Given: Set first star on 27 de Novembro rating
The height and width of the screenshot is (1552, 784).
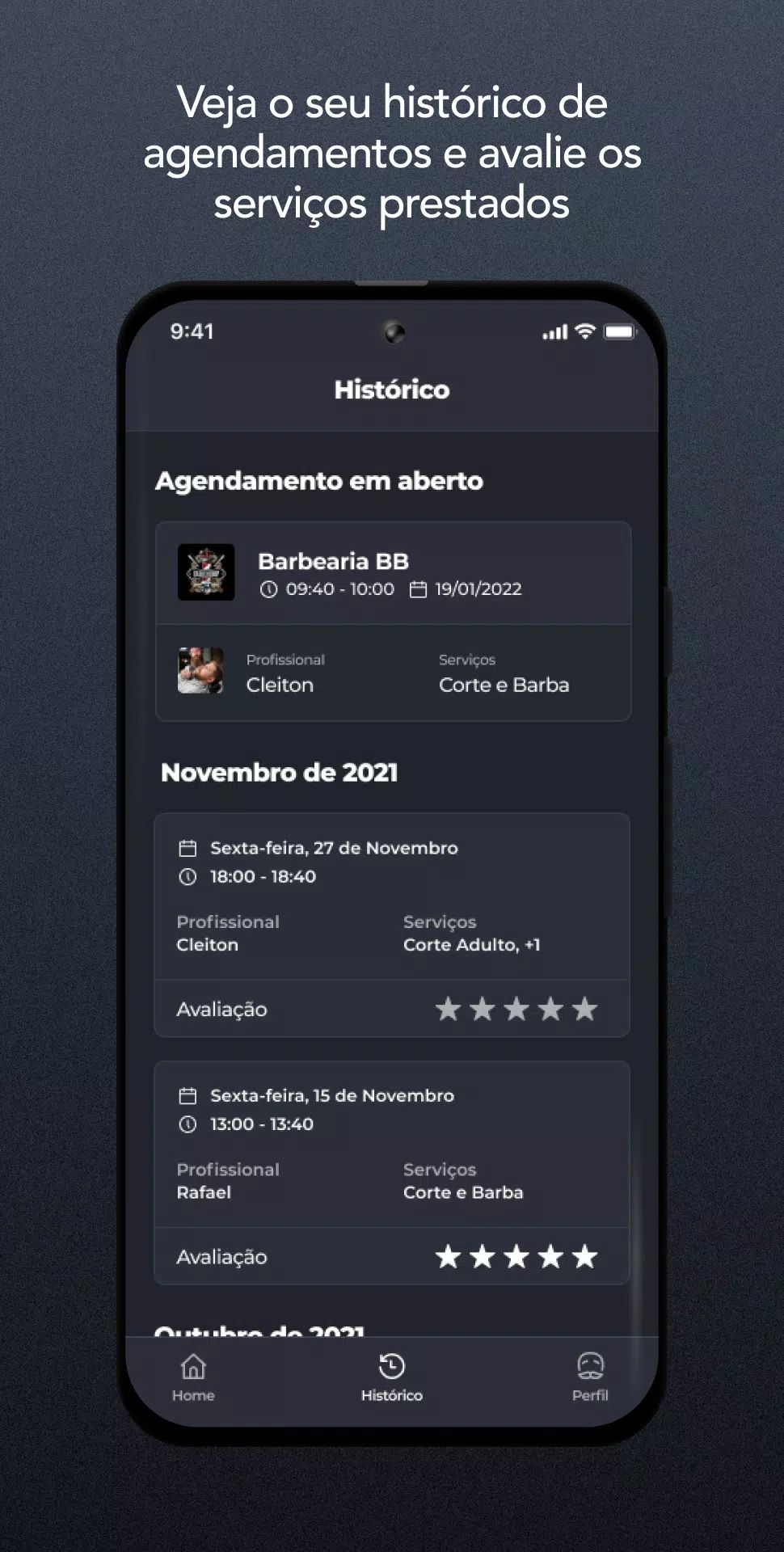Looking at the screenshot, I should [448, 1009].
